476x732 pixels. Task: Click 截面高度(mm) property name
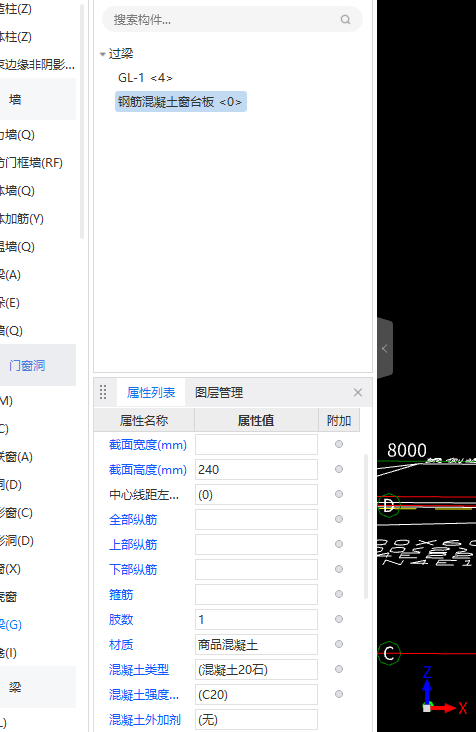148,470
